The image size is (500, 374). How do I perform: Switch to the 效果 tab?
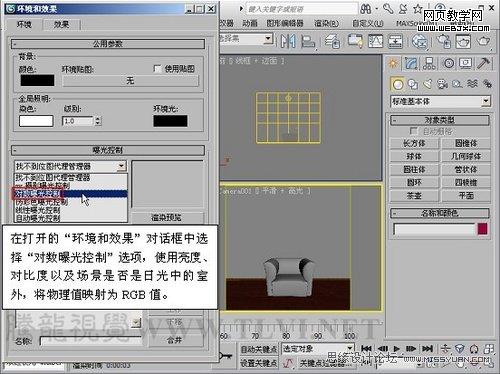pos(62,24)
